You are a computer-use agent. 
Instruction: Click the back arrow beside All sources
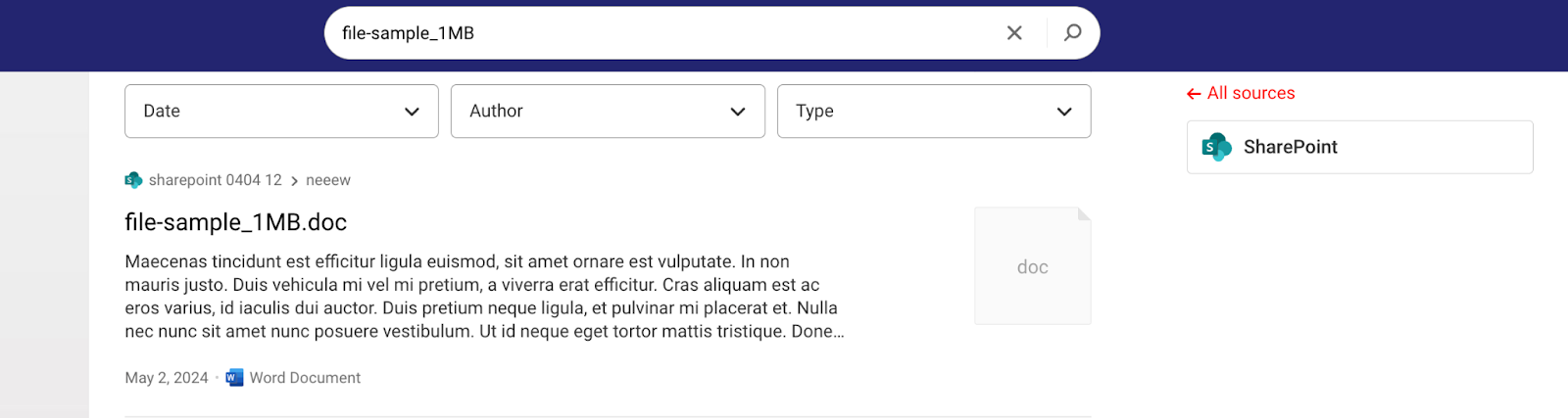tap(1194, 94)
